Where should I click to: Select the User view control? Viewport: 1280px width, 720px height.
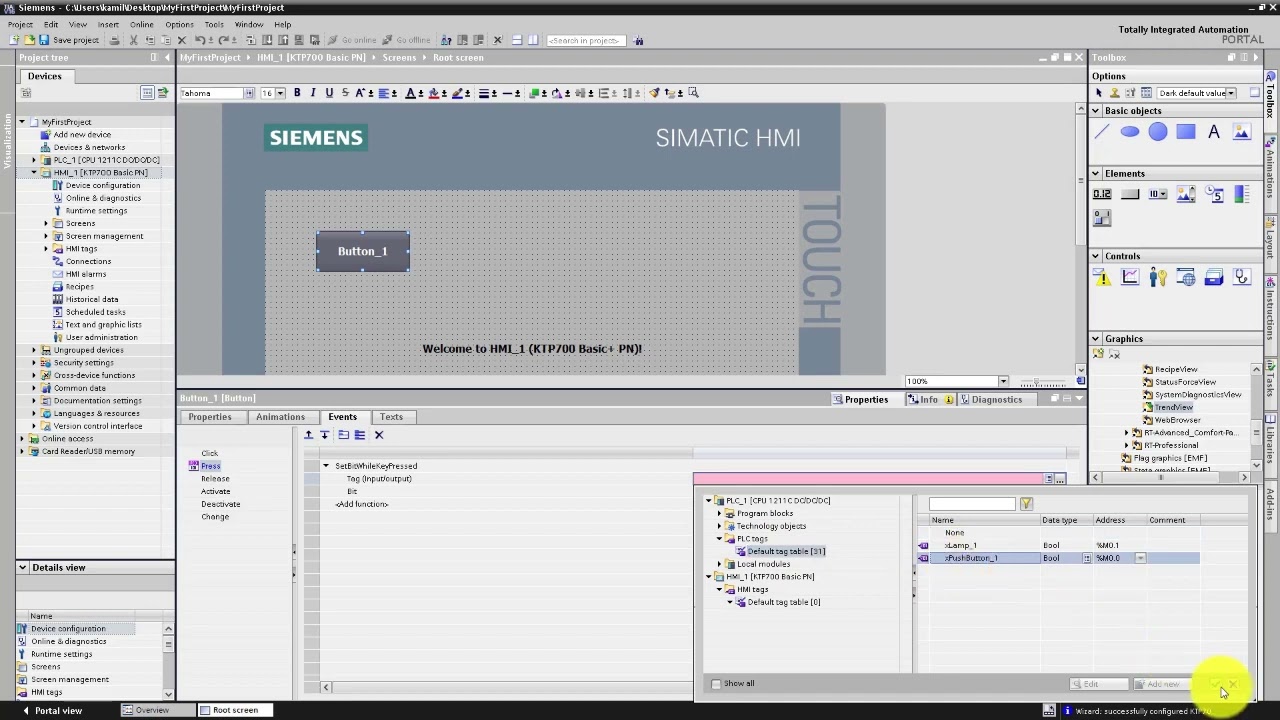pyautogui.click(x=1158, y=278)
